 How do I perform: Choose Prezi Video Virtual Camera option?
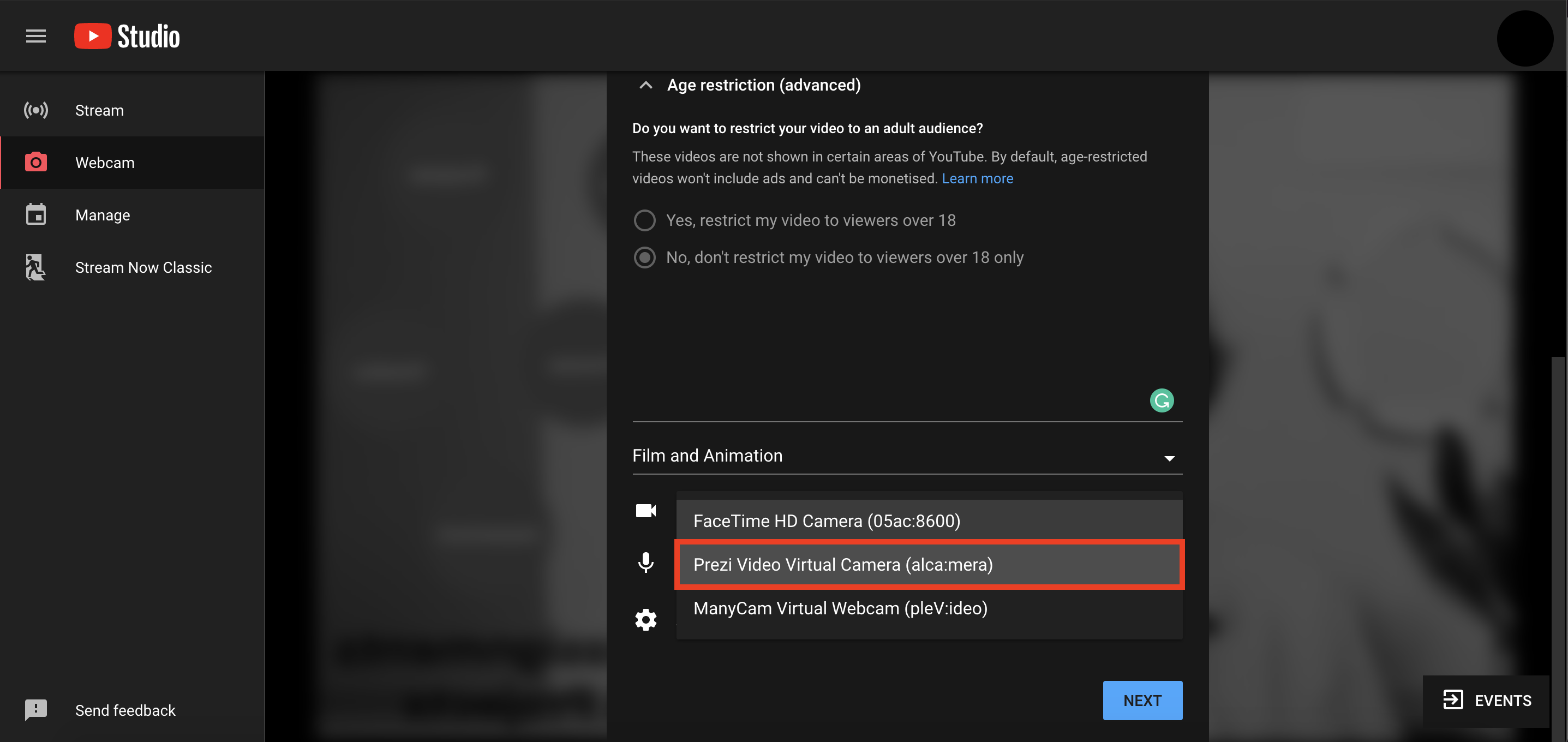pyautogui.click(x=929, y=564)
